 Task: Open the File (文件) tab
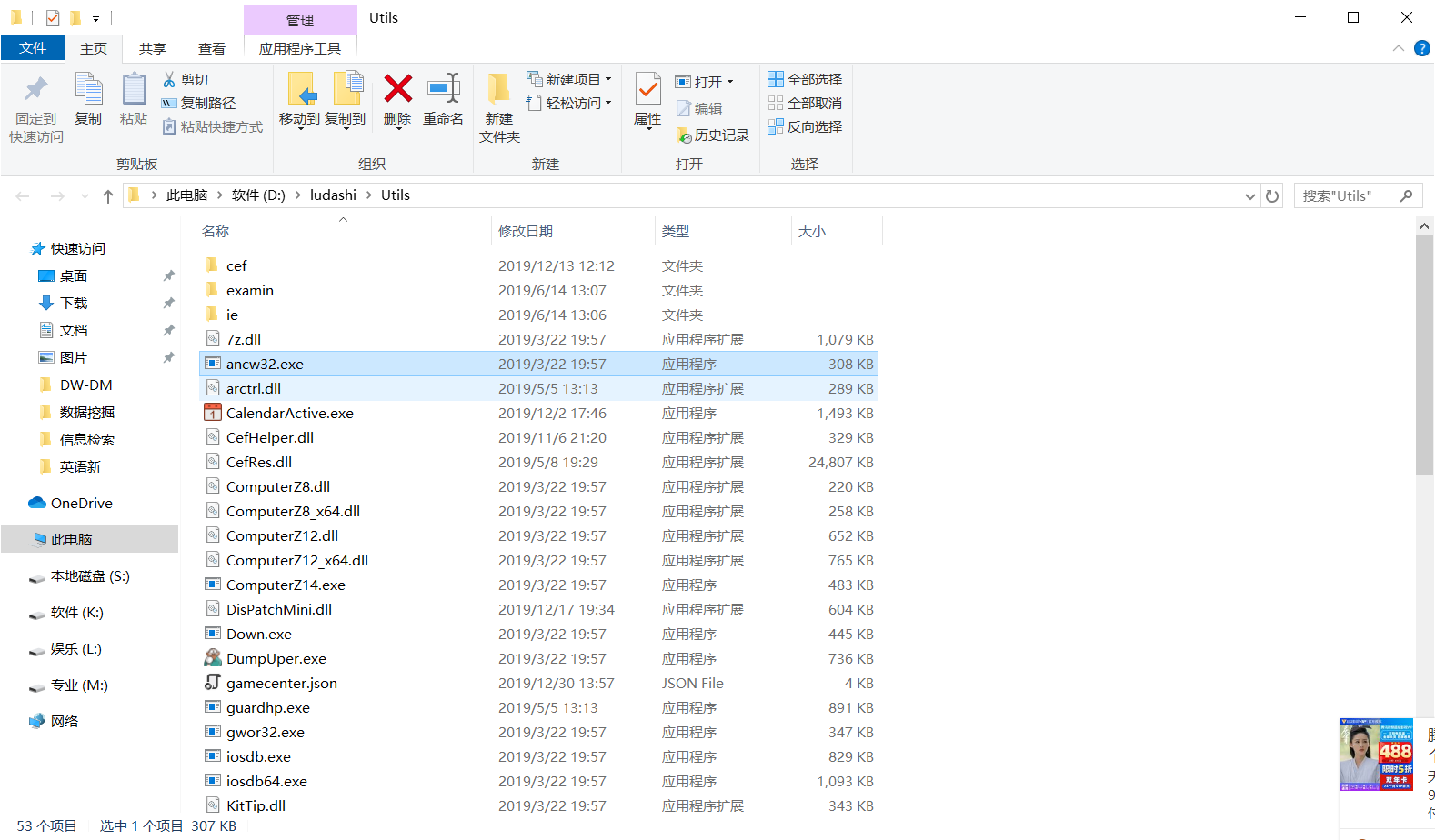[33, 48]
